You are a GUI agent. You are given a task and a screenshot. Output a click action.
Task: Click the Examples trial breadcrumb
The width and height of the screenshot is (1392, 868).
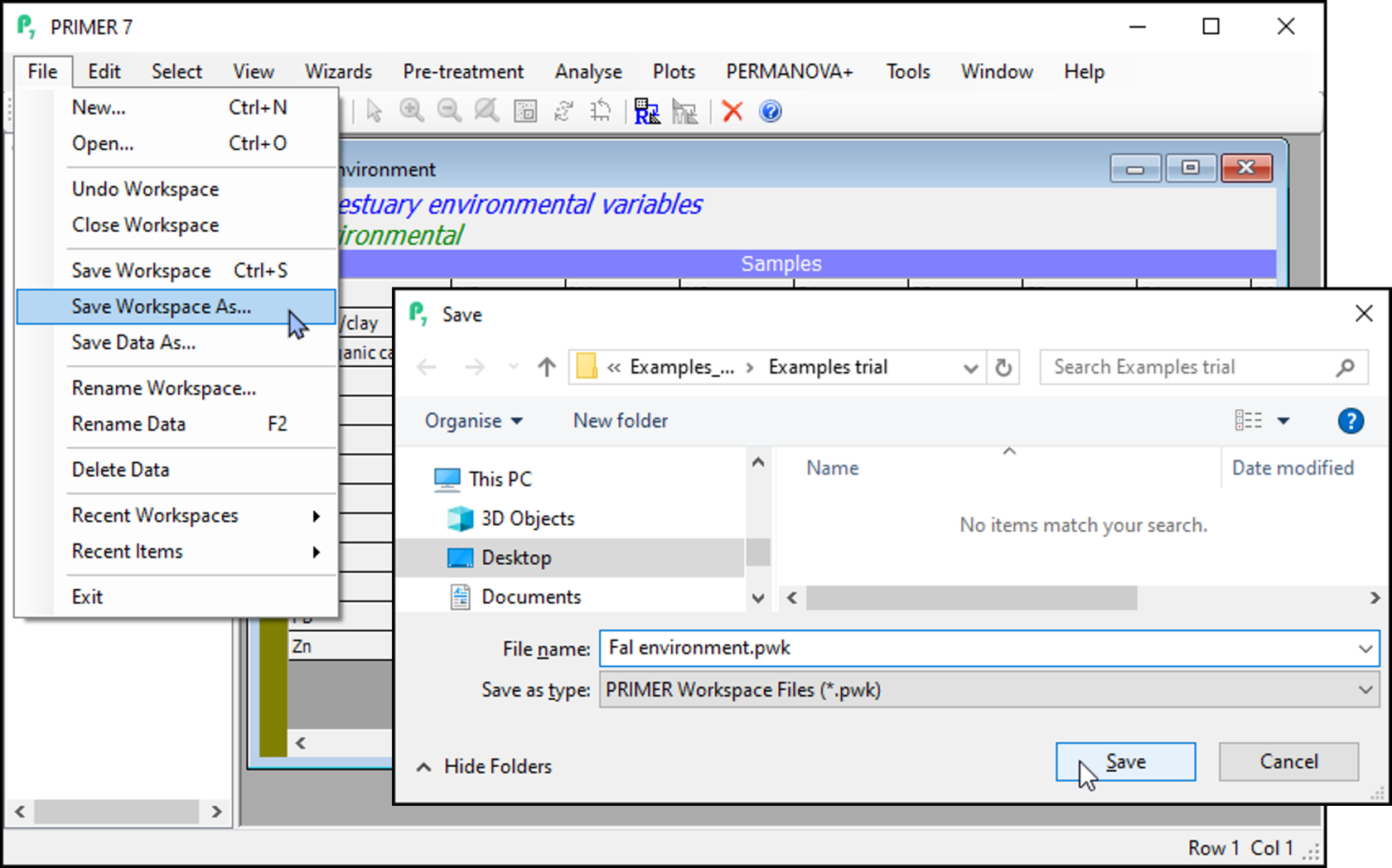(x=828, y=367)
